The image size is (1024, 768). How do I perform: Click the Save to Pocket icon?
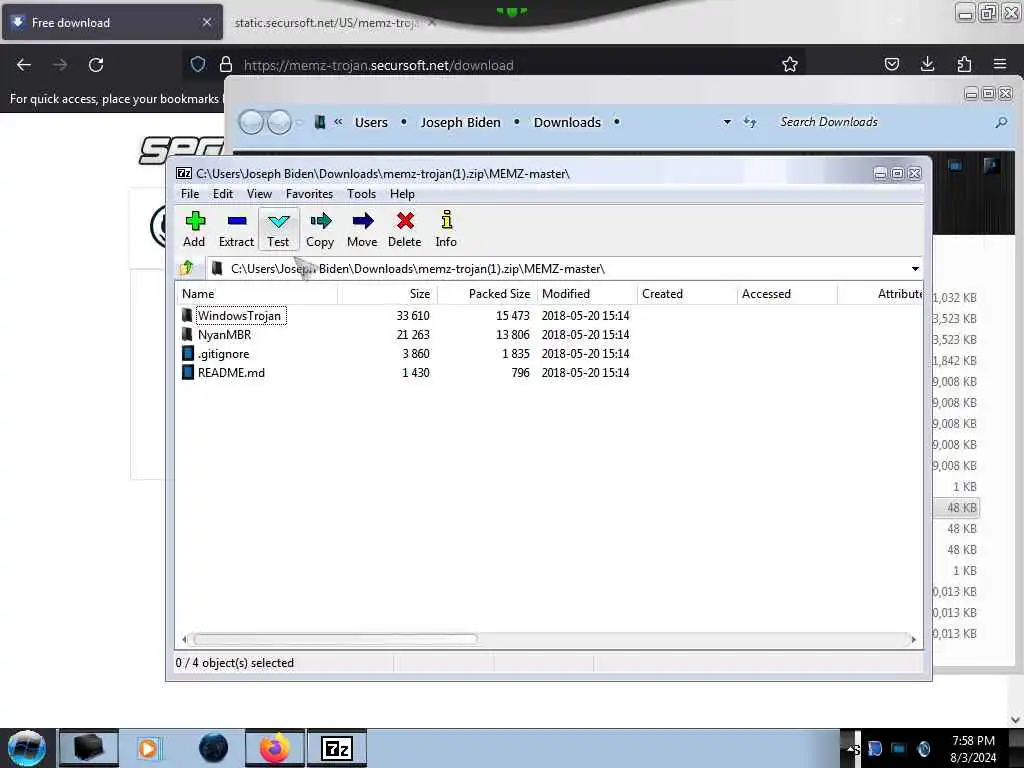click(x=891, y=64)
